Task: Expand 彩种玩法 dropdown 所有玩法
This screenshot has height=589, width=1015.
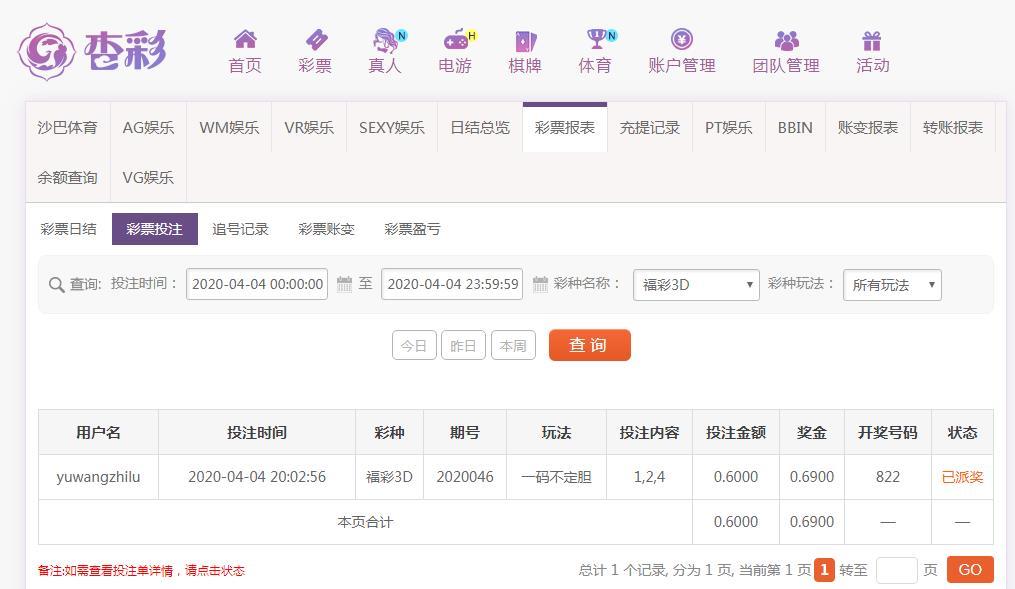Action: click(892, 285)
